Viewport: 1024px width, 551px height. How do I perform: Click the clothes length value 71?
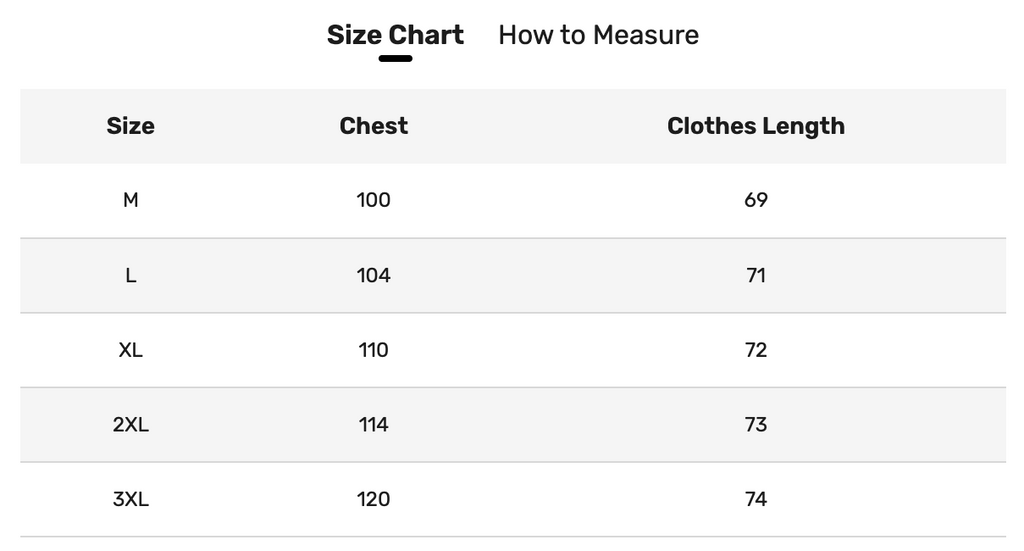click(756, 276)
